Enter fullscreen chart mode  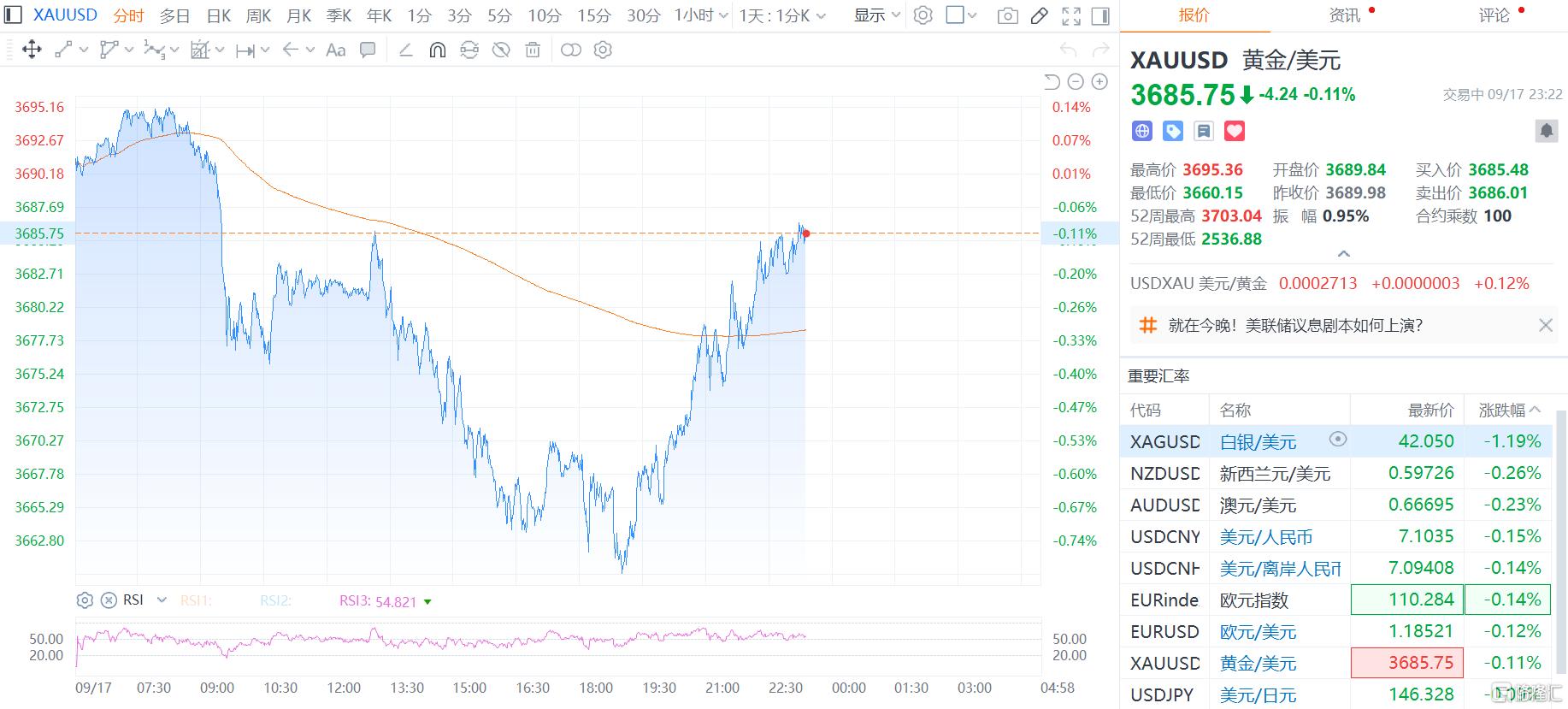(1071, 15)
